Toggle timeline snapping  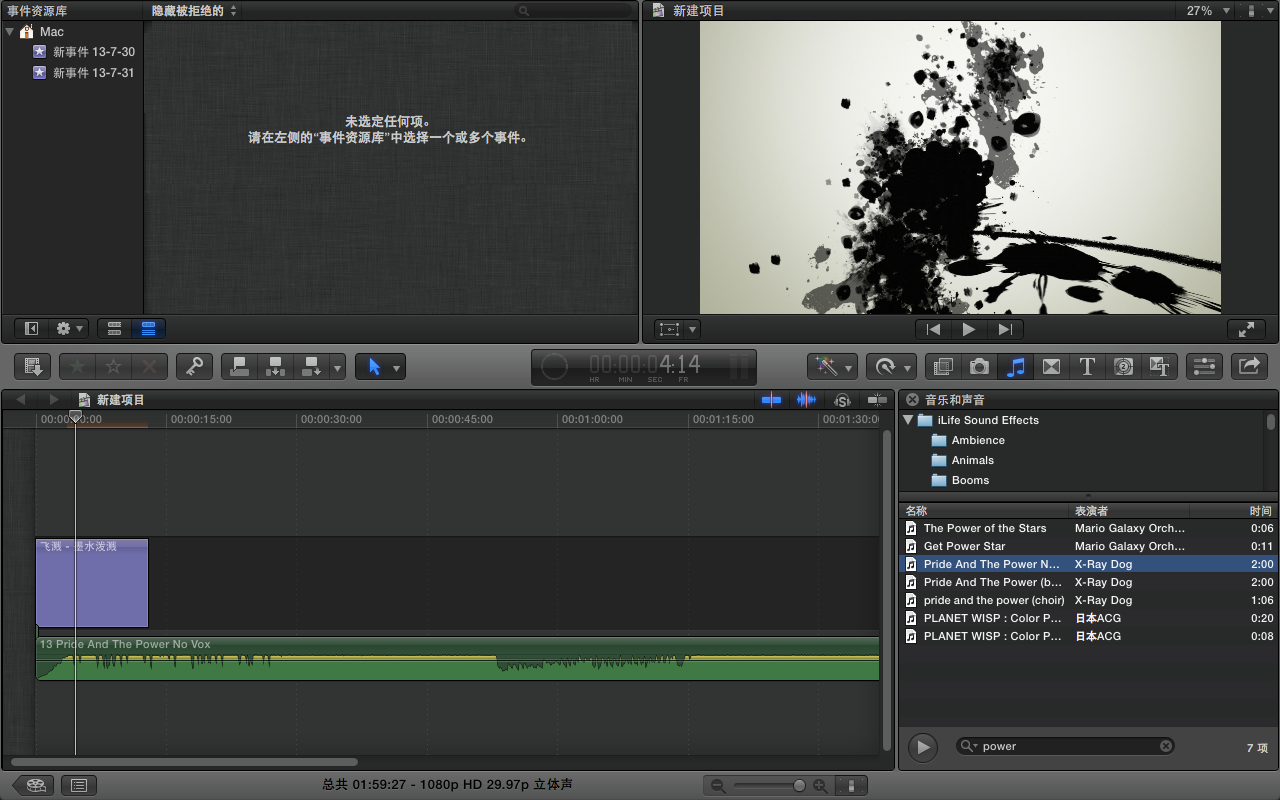[877, 400]
